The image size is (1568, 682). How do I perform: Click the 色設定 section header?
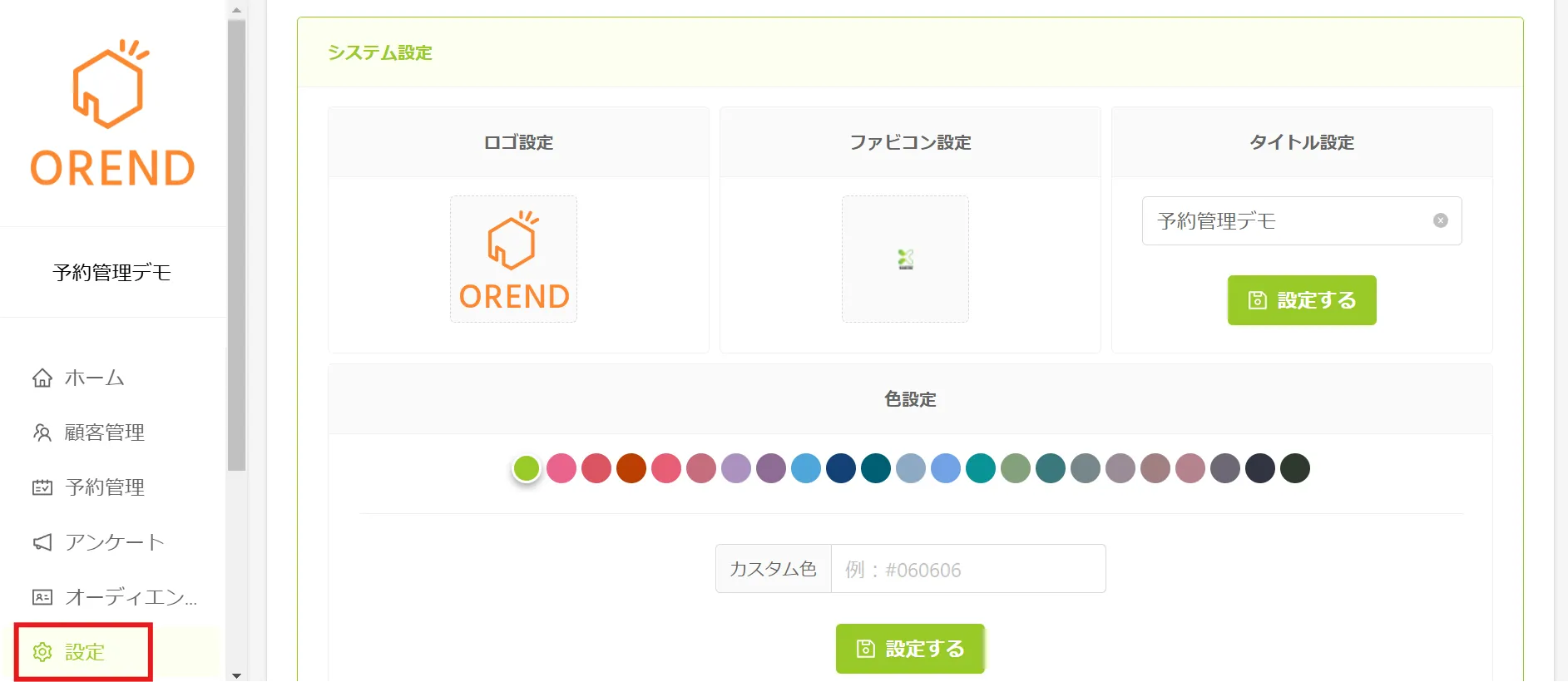(x=910, y=399)
